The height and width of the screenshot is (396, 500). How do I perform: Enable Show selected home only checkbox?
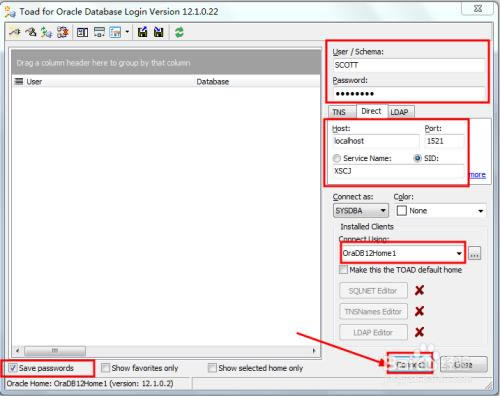click(x=212, y=368)
